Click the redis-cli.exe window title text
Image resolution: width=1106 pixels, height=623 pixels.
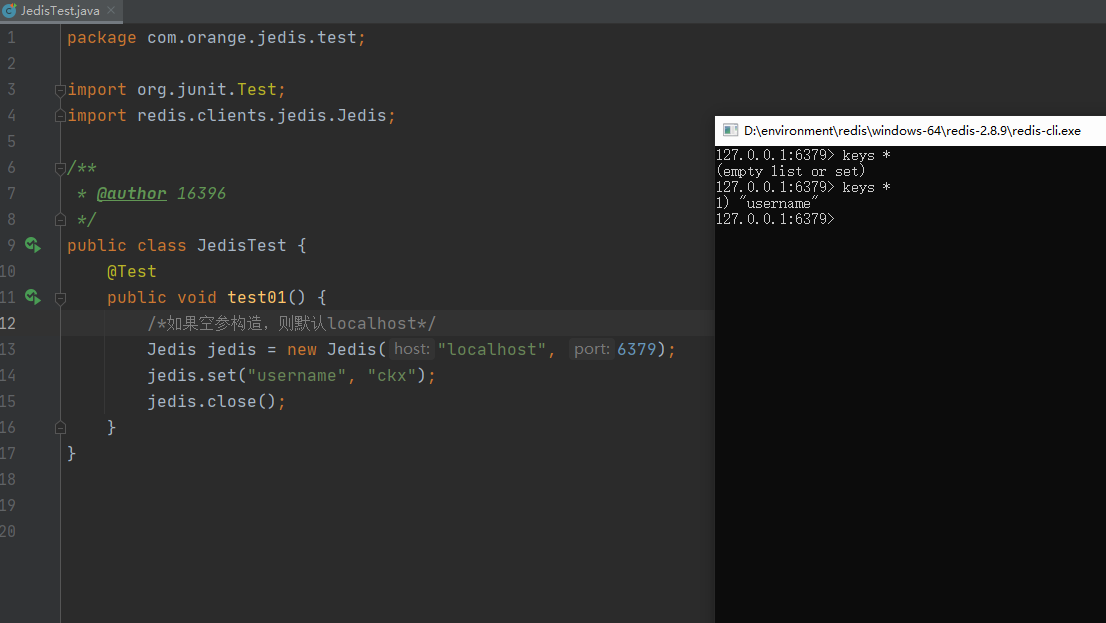click(912, 131)
